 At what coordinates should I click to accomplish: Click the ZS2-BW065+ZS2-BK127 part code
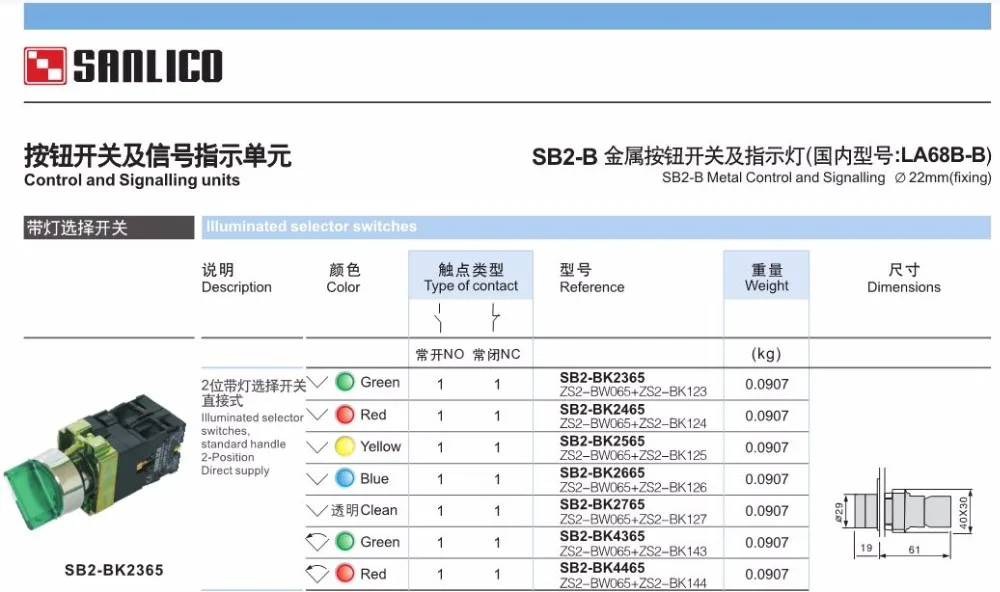click(x=633, y=519)
